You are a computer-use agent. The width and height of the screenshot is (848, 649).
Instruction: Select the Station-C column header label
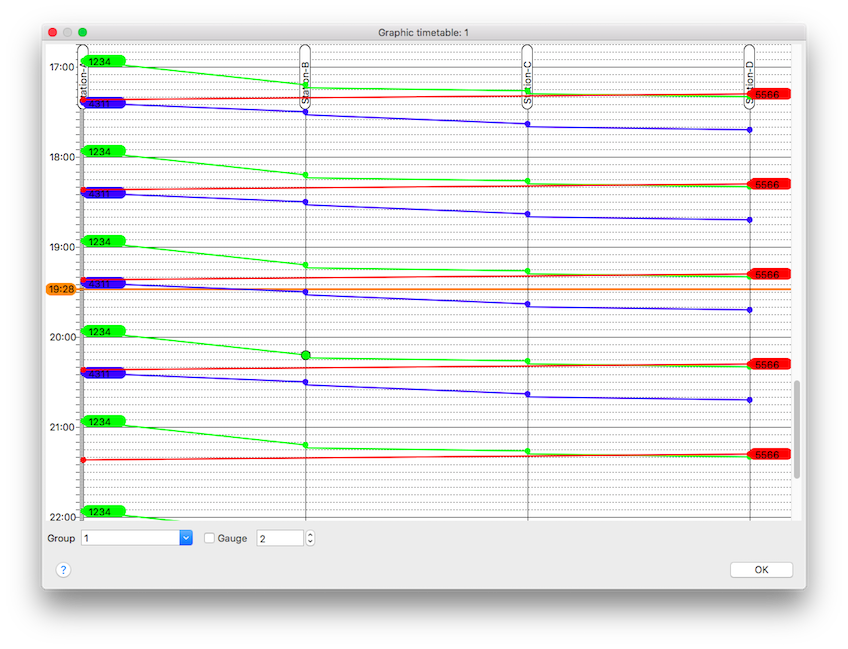click(x=527, y=76)
